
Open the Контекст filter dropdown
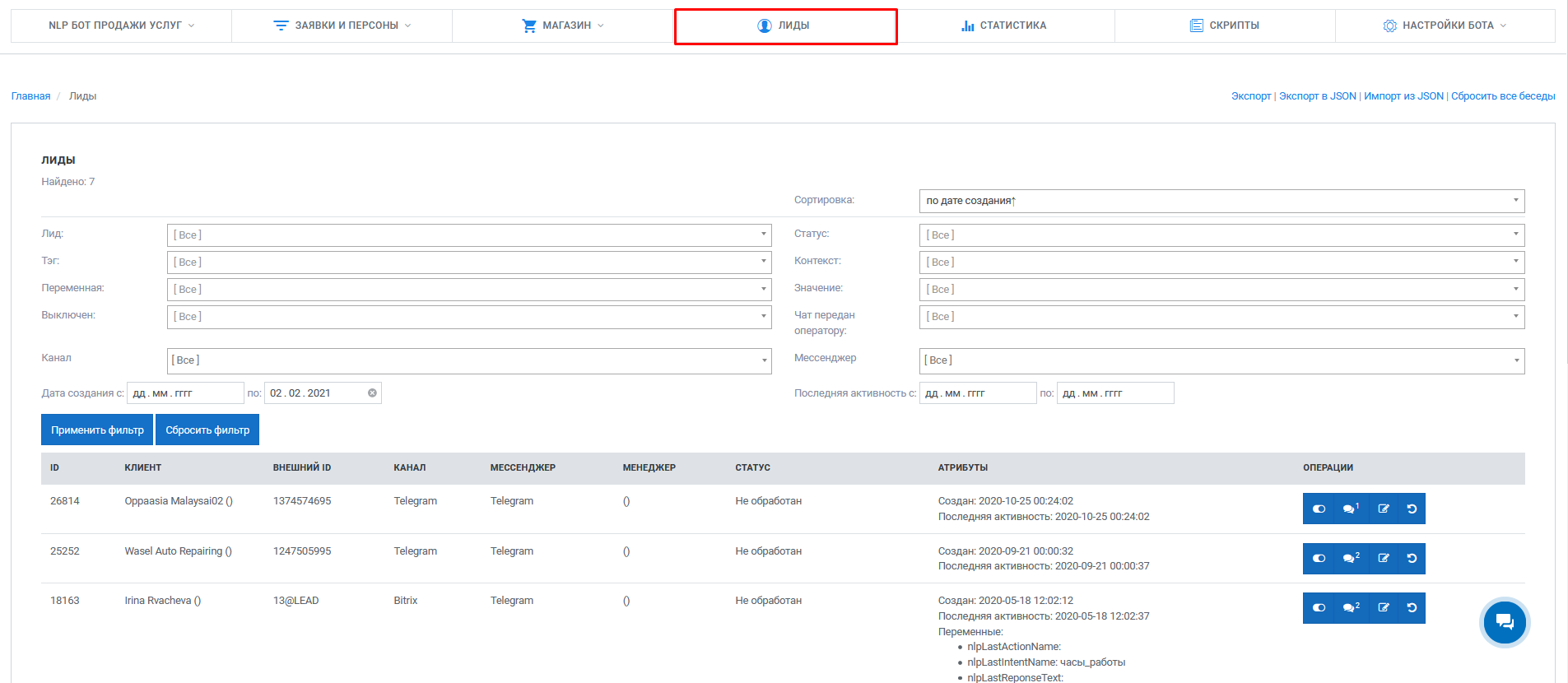[1221, 263]
